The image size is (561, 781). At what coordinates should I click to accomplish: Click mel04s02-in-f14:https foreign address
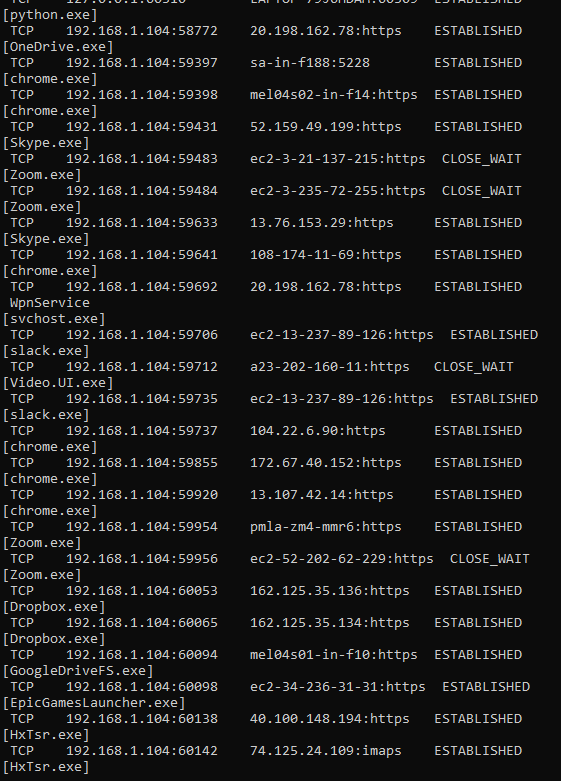[x=334, y=95]
